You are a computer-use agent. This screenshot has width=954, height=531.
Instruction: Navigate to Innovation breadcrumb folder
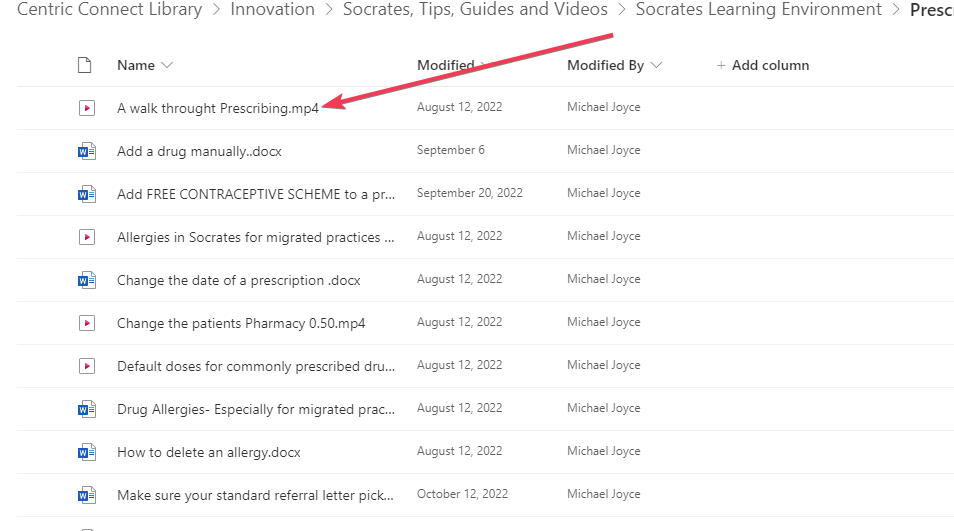(273, 9)
